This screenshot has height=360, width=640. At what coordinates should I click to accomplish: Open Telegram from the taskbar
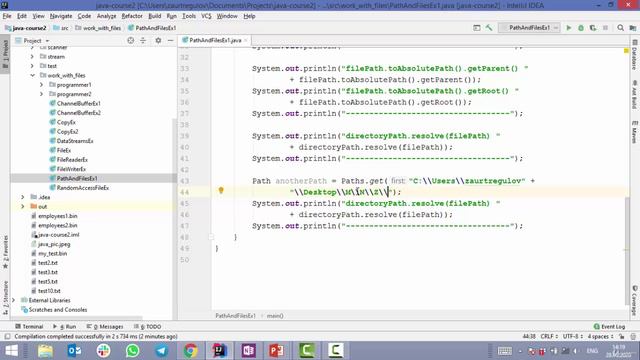pos(162,351)
